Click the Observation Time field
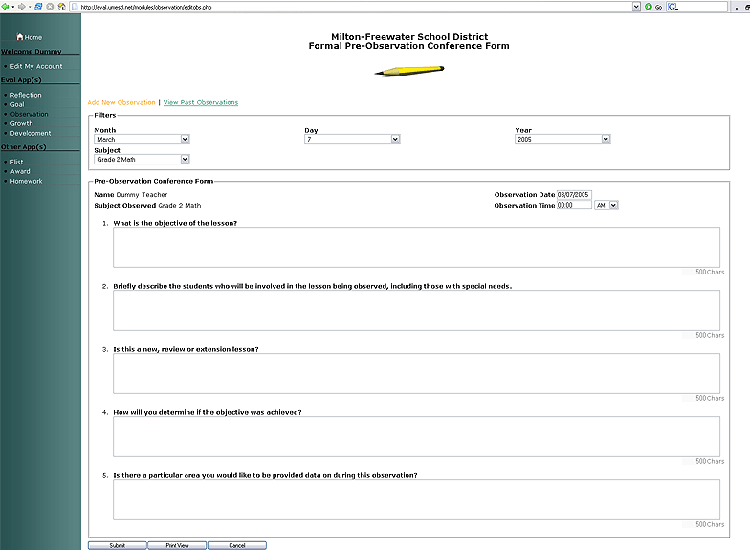Viewport: 750px width, 550px height. click(574, 205)
